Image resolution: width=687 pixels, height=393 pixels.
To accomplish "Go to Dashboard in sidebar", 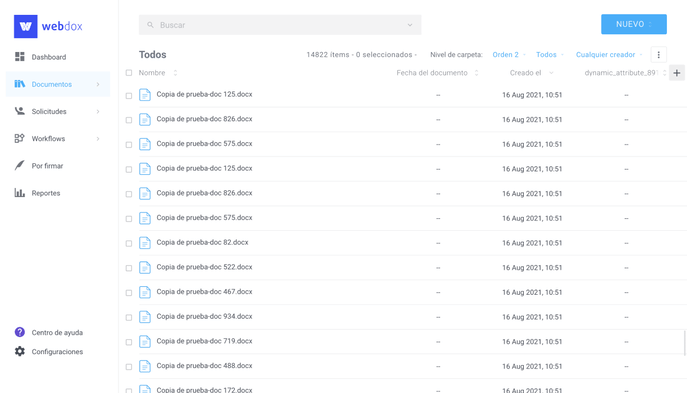I will (x=58, y=57).
